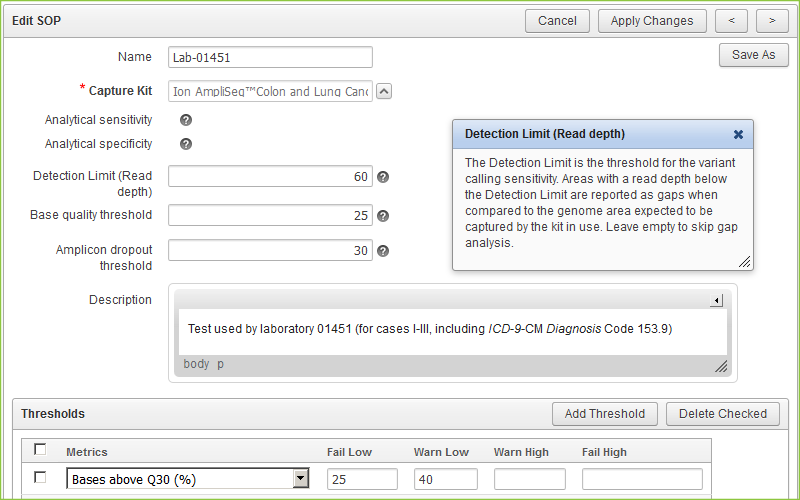The height and width of the screenshot is (500, 800).
Task: Expand the Capture Kit dropdown
Action: tap(384, 91)
